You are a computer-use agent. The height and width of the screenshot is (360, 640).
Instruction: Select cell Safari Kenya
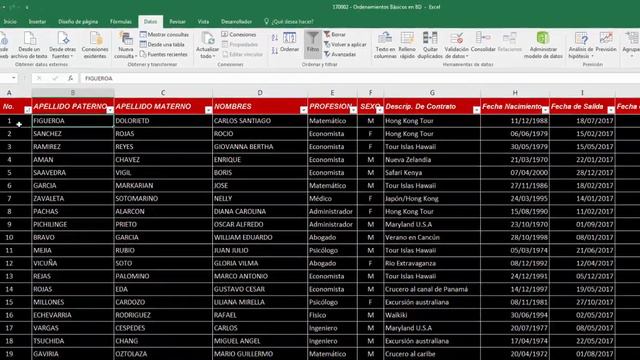coord(432,173)
